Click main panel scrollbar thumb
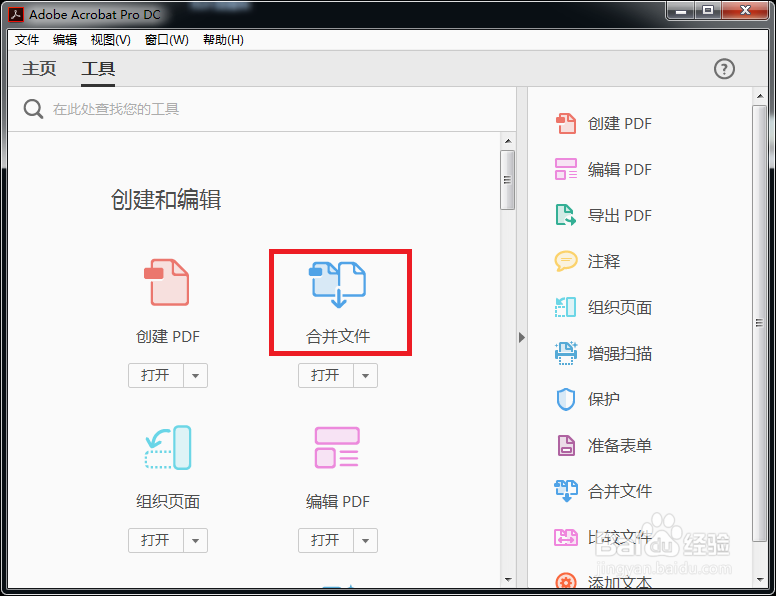The image size is (776, 596). click(x=507, y=180)
